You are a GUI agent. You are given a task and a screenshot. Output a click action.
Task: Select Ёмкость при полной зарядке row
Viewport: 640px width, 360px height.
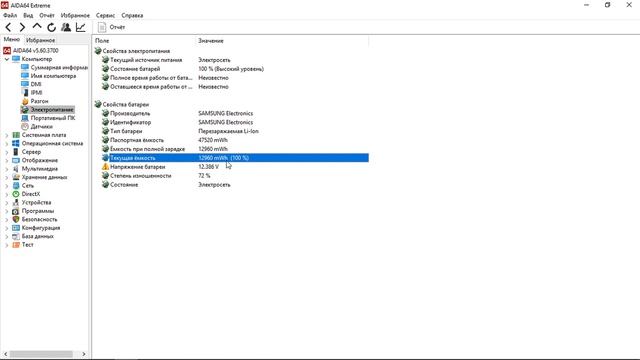[231, 149]
